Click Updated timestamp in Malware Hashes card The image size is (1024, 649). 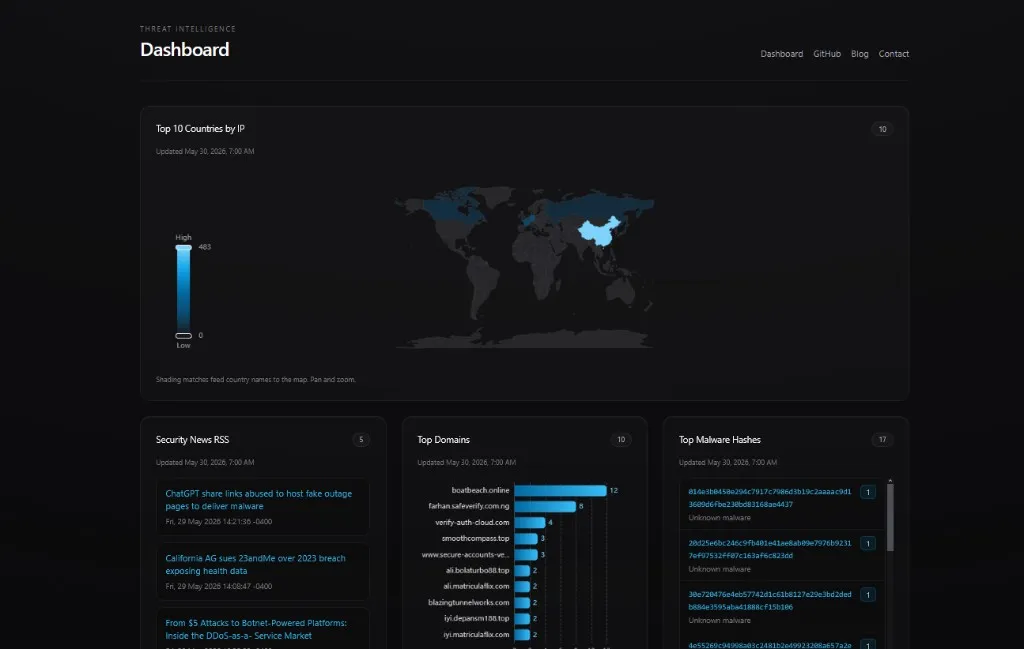[728, 462]
